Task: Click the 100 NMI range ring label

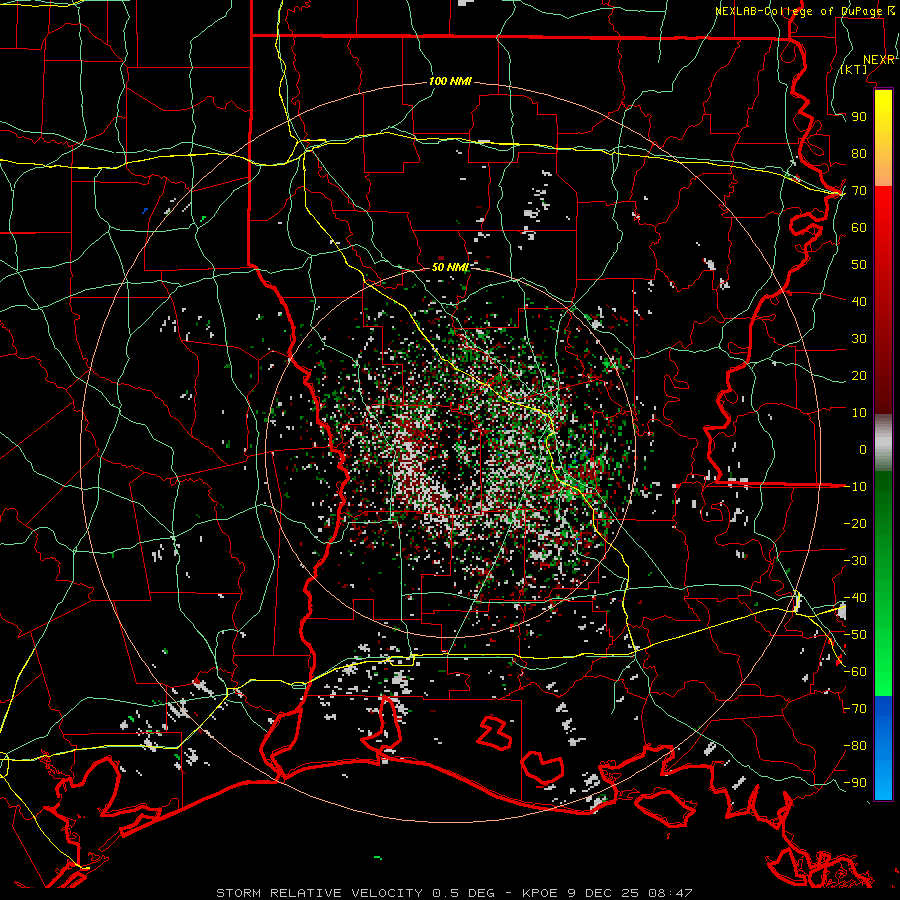Action: pos(450,82)
